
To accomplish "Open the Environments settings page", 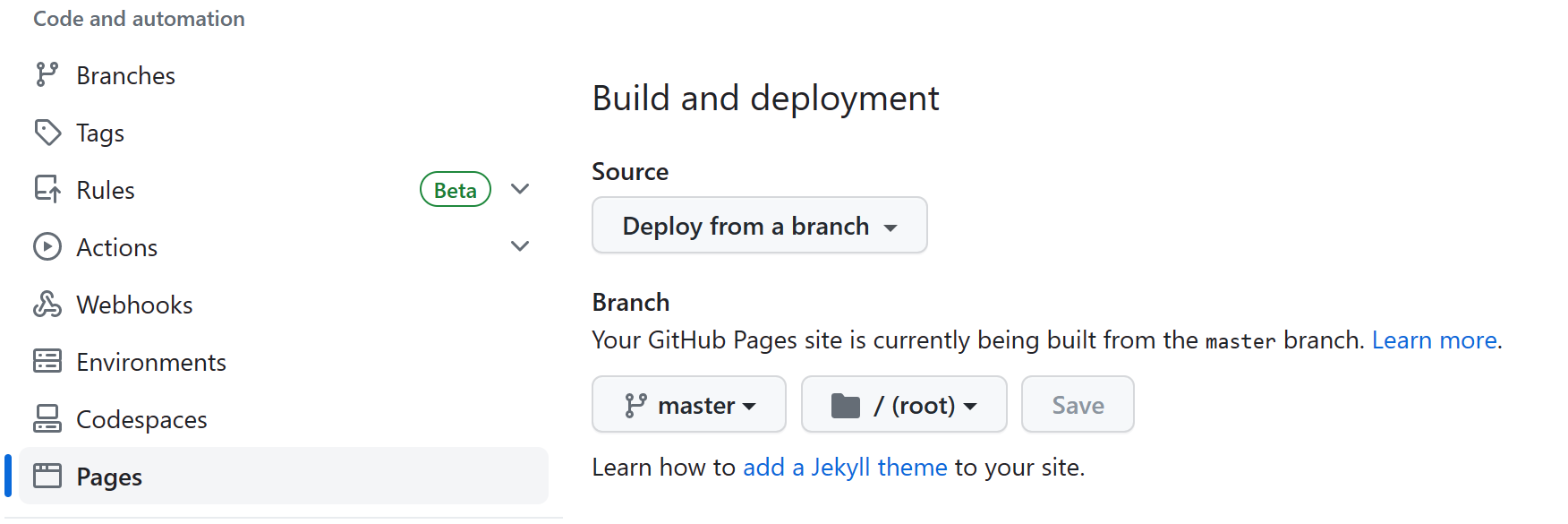I will point(151,362).
